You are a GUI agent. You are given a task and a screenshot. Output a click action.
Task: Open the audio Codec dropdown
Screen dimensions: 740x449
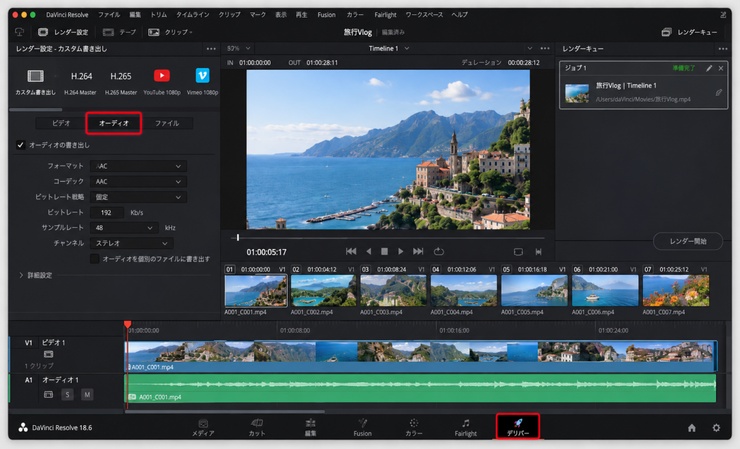(x=138, y=182)
